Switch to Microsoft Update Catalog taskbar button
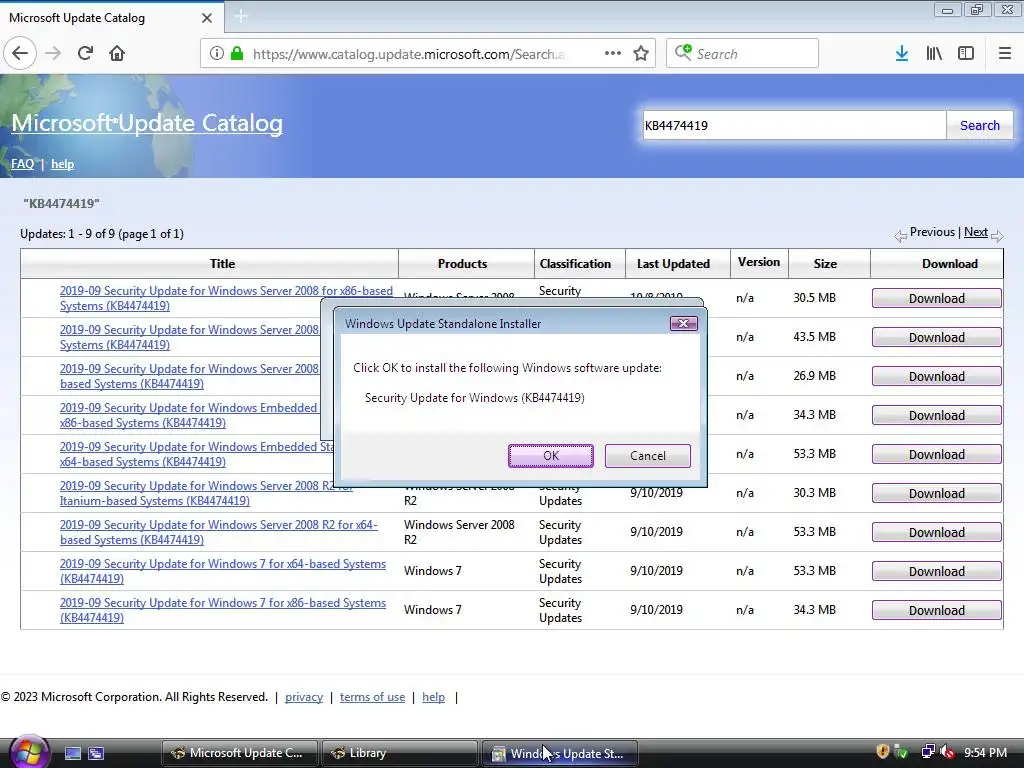 (x=240, y=753)
